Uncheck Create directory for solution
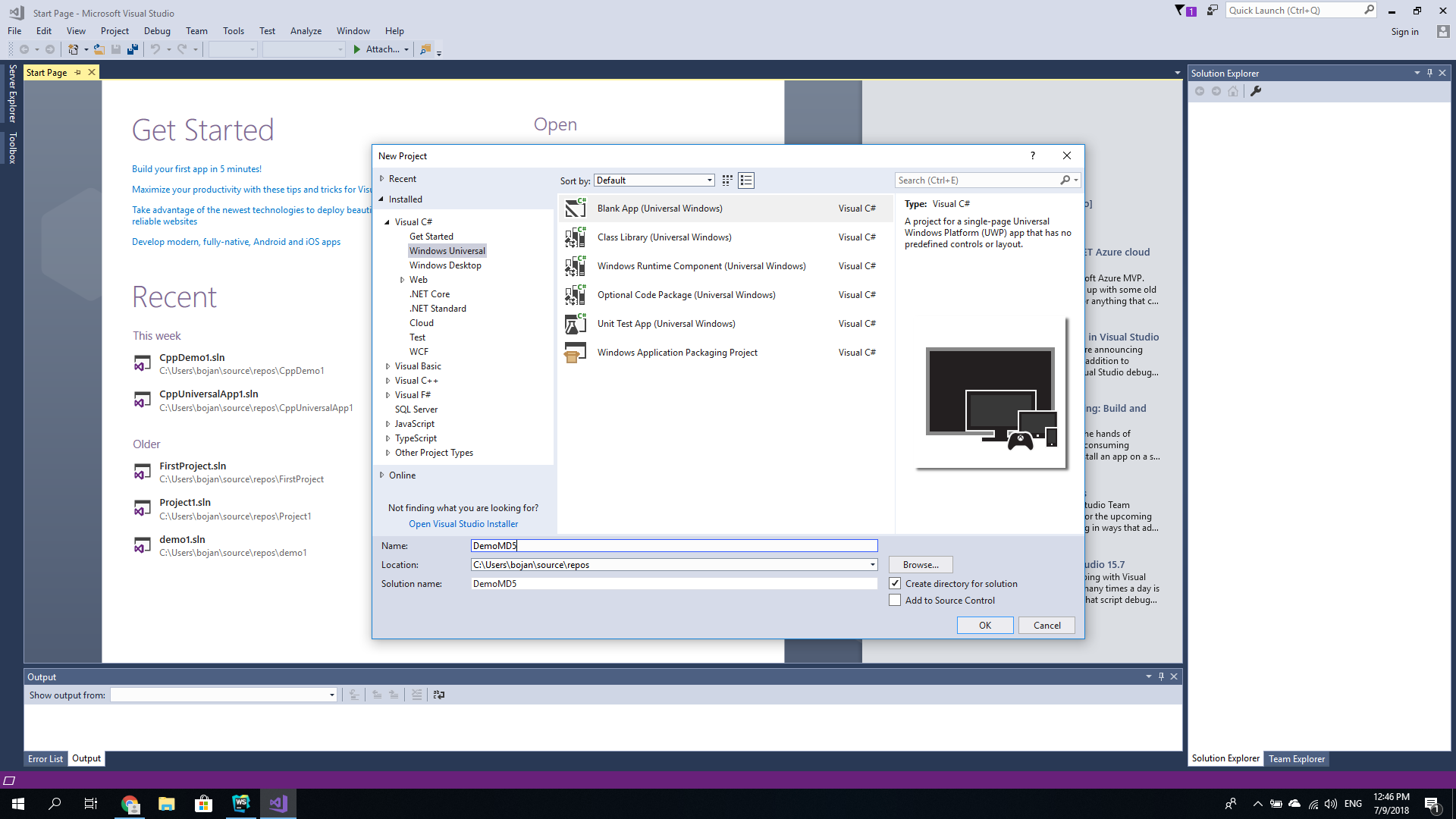1456x819 pixels. [x=895, y=584]
